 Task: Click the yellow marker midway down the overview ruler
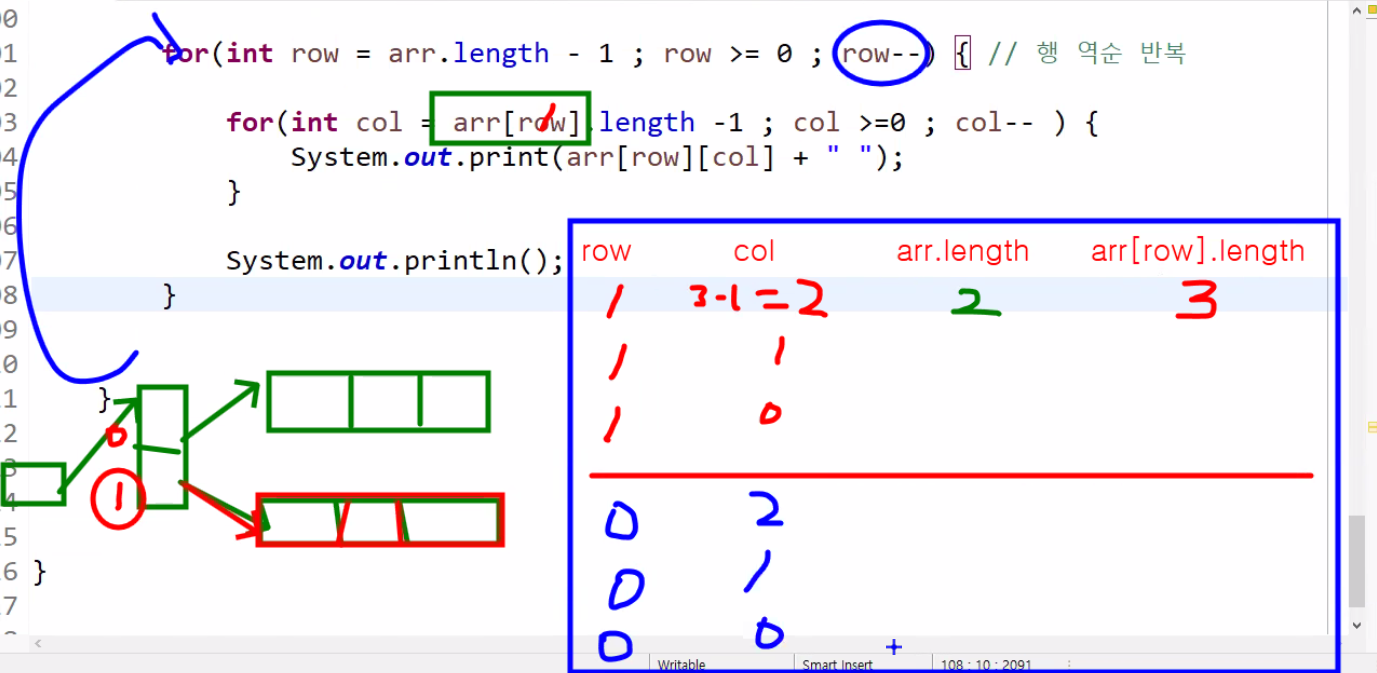click(1371, 427)
